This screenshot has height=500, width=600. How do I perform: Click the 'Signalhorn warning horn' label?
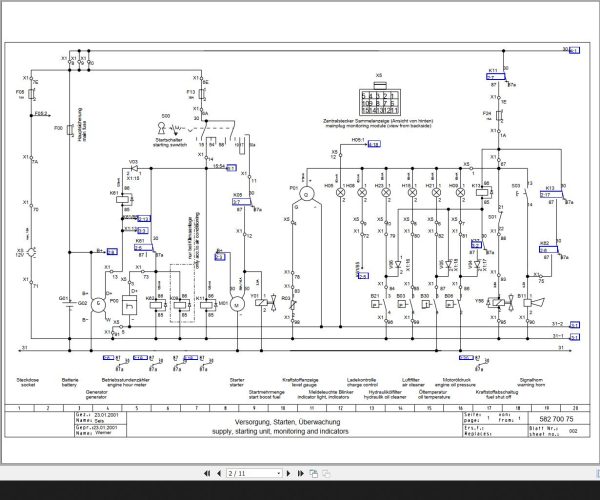(x=531, y=382)
